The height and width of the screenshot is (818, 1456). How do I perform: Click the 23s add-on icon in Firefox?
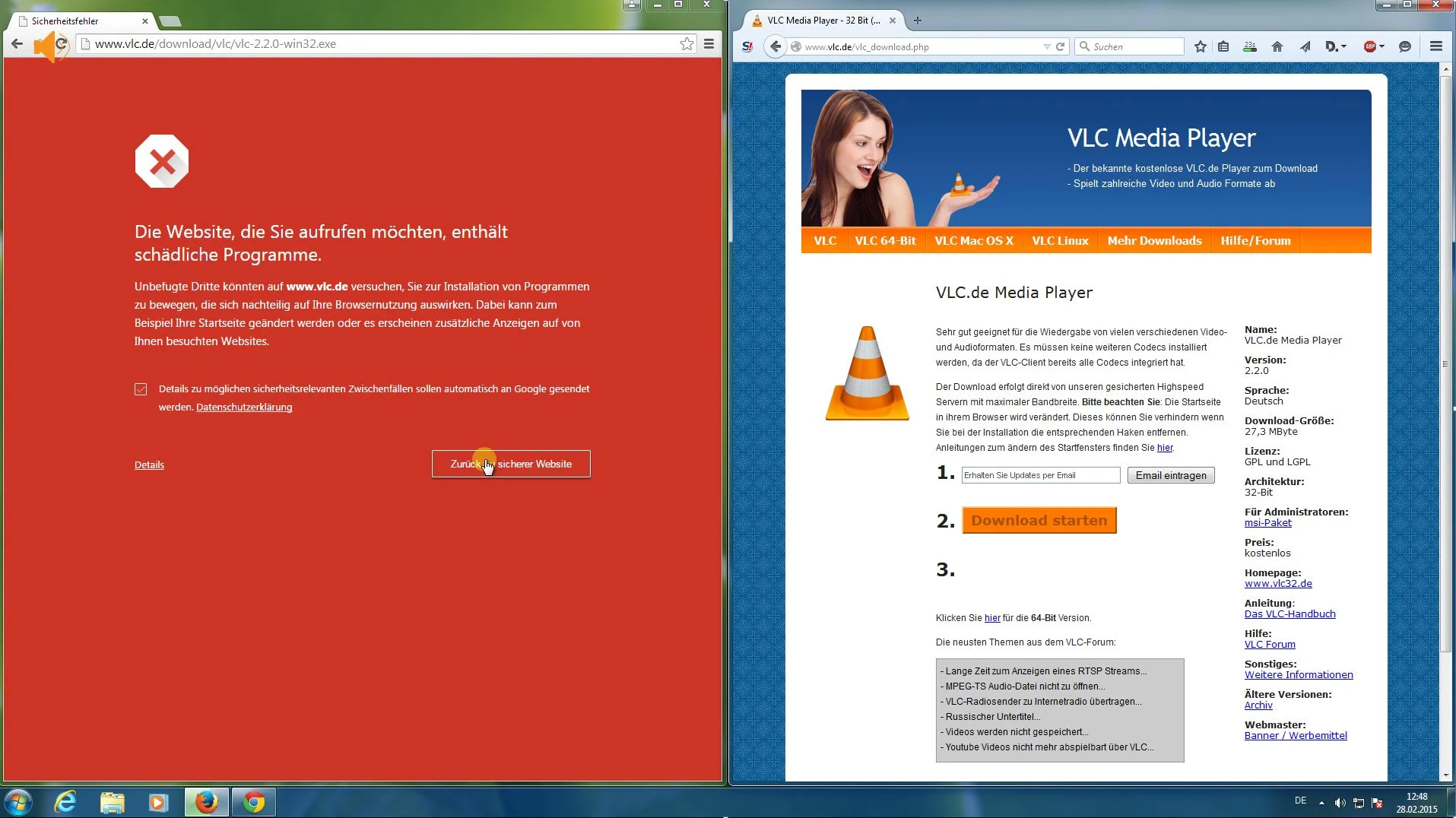1250,46
